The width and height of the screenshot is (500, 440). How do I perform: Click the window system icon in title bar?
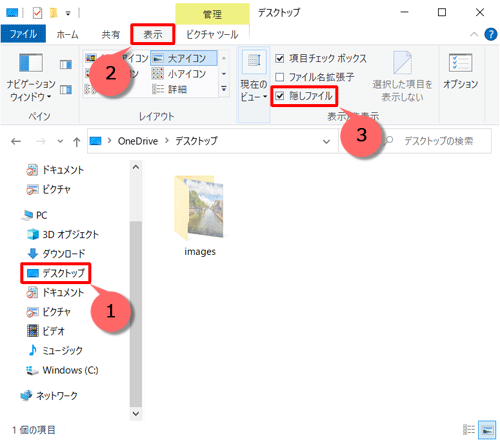pyautogui.click(x=12, y=13)
